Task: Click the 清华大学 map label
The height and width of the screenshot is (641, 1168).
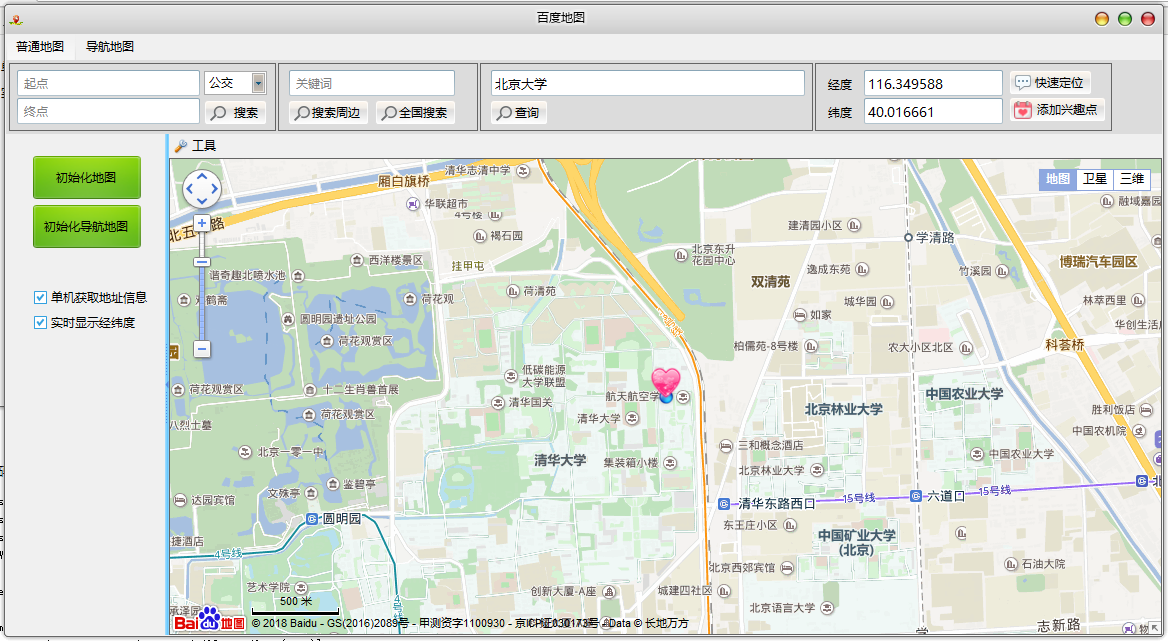Action: 559,460
